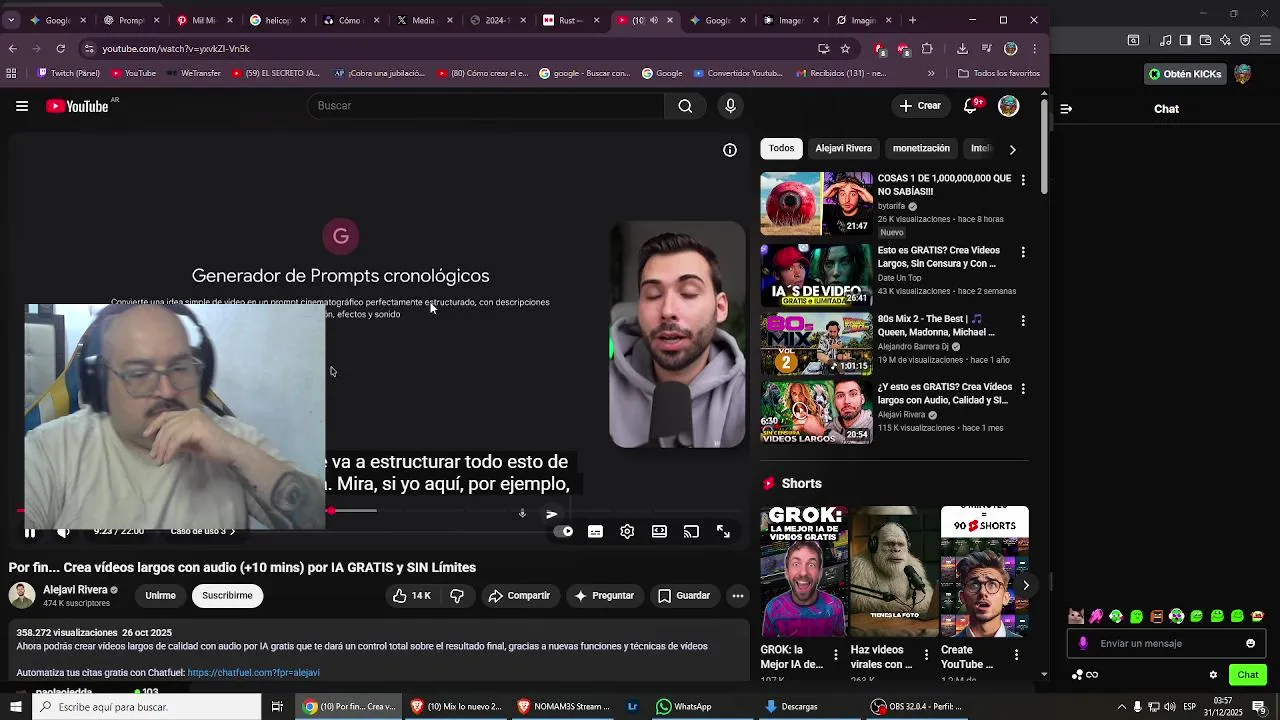Reload the page with the browser refresh icon
1280x720 pixels.
[60, 48]
